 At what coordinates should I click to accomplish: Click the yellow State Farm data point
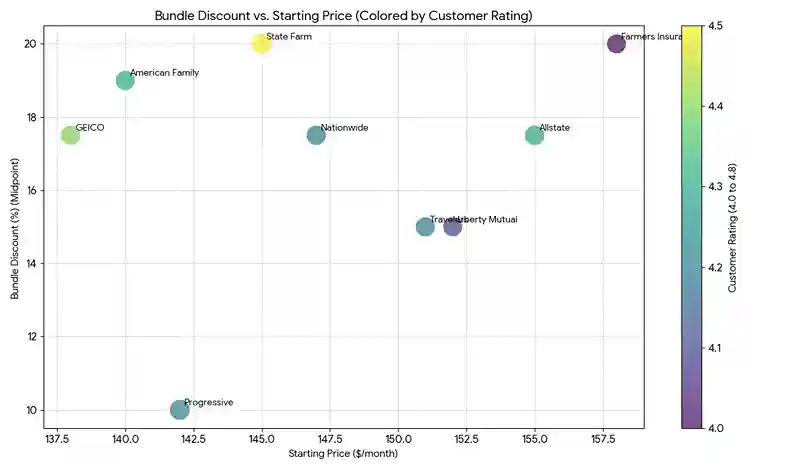click(262, 44)
